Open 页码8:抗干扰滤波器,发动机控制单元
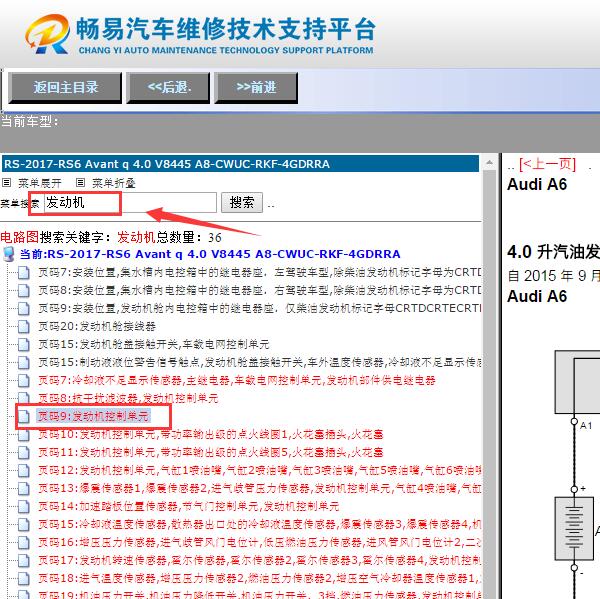 tap(128, 398)
